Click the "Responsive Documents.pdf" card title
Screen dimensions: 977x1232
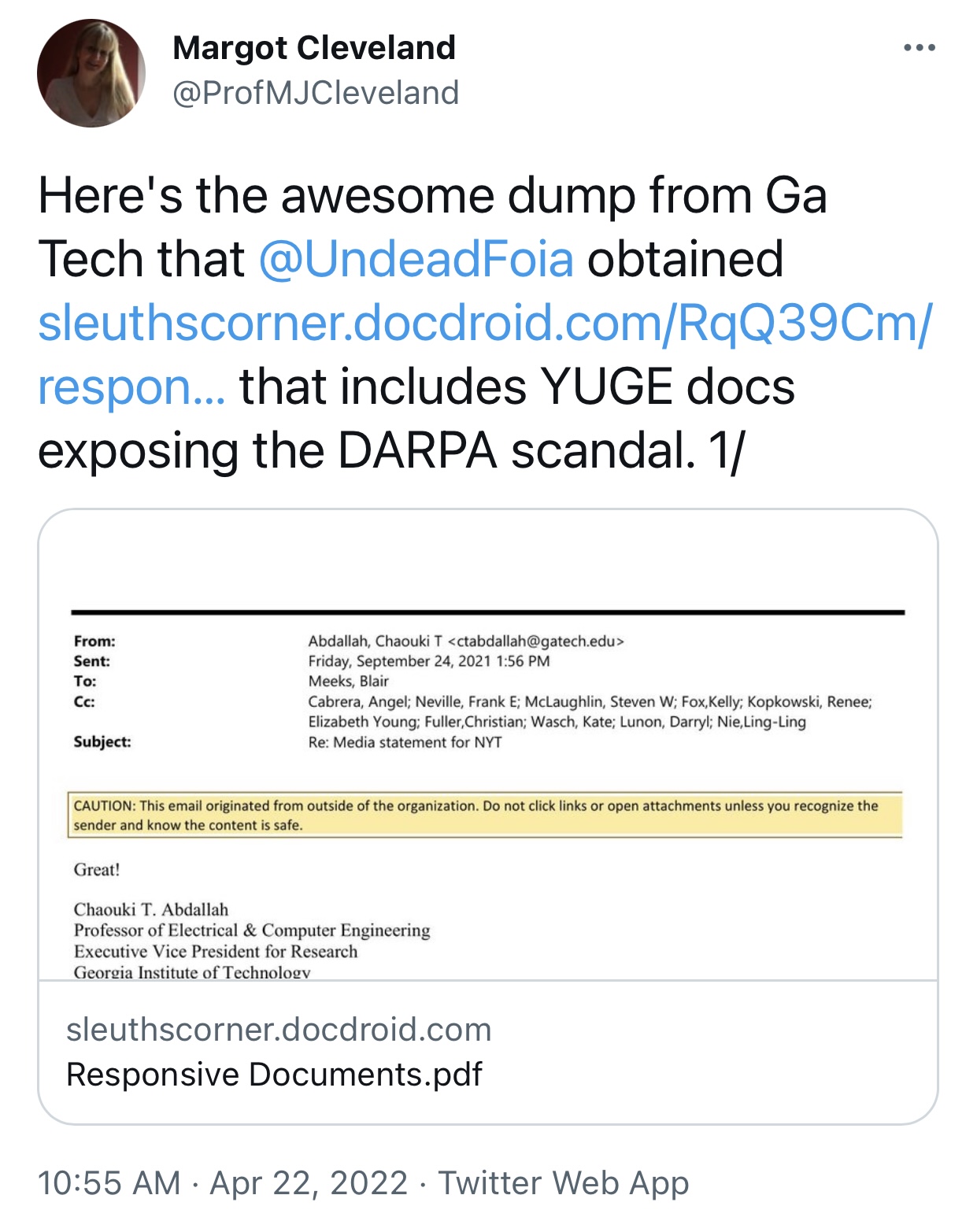tap(274, 1074)
